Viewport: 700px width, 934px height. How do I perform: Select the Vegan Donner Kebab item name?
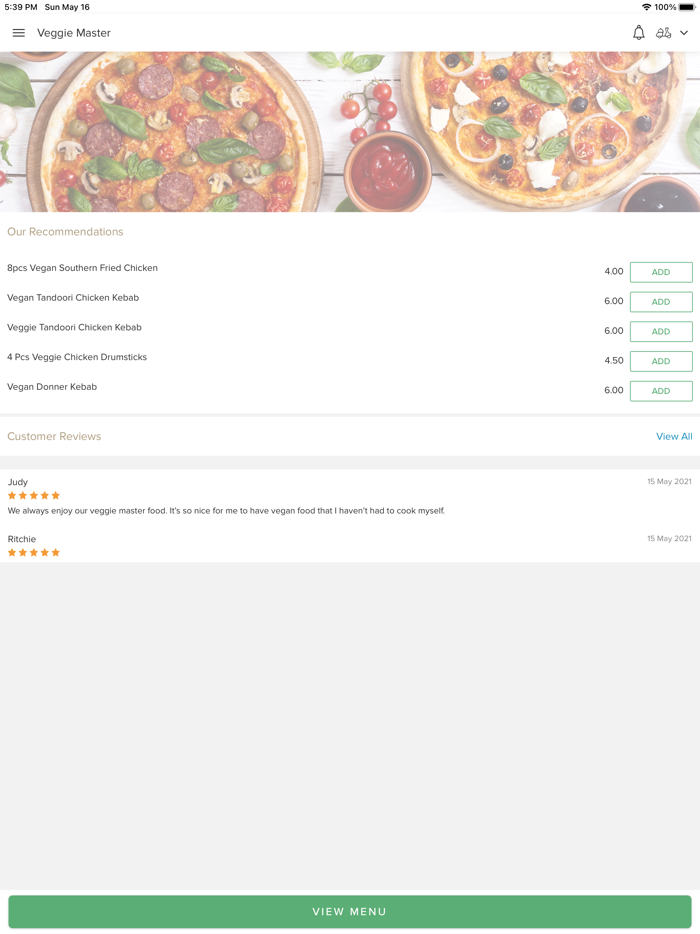(x=52, y=387)
